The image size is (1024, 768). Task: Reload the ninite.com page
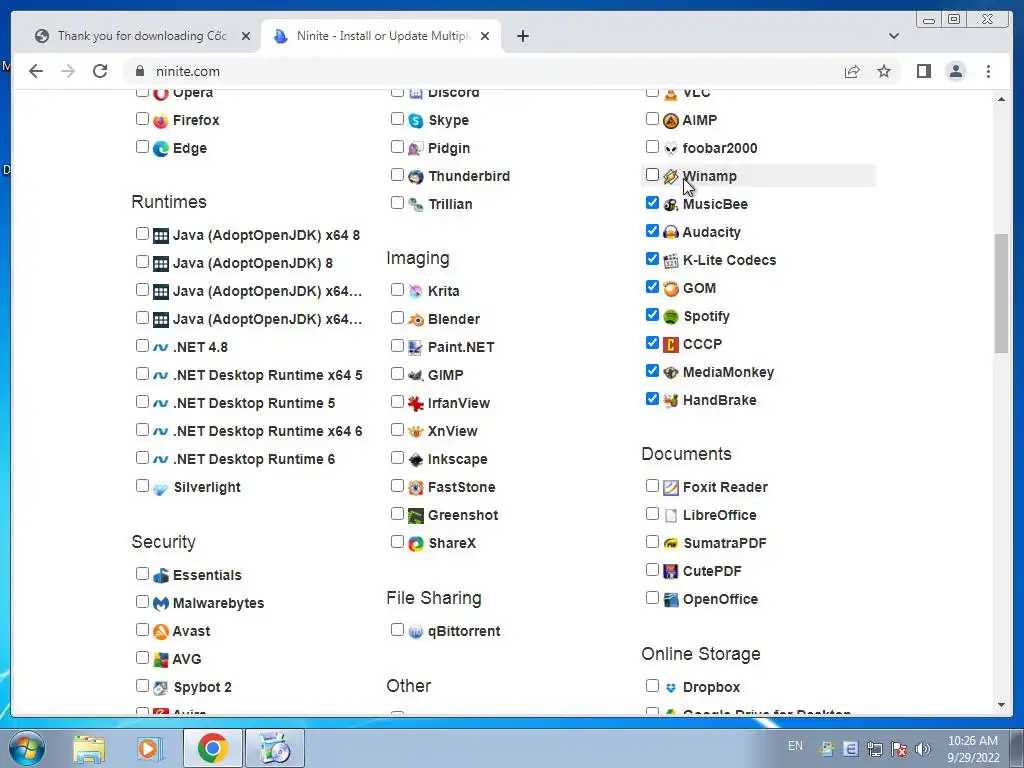point(100,71)
